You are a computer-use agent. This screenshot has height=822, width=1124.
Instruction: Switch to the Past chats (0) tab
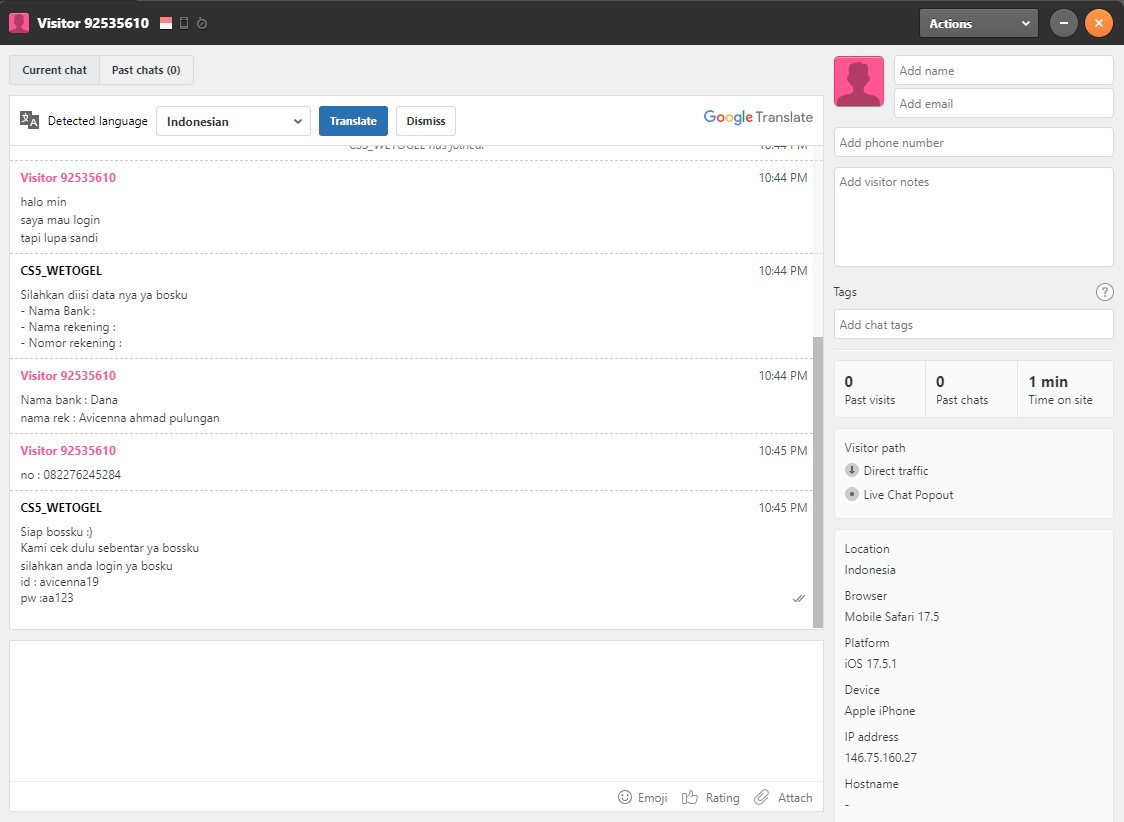click(x=146, y=70)
